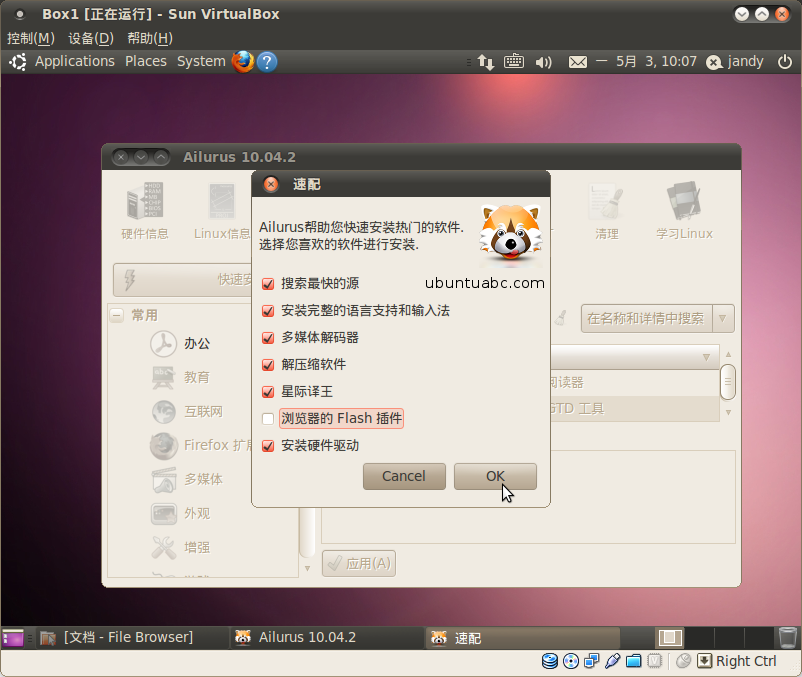Confirm the 速配 dialog with OK
802x677 pixels.
coord(495,477)
